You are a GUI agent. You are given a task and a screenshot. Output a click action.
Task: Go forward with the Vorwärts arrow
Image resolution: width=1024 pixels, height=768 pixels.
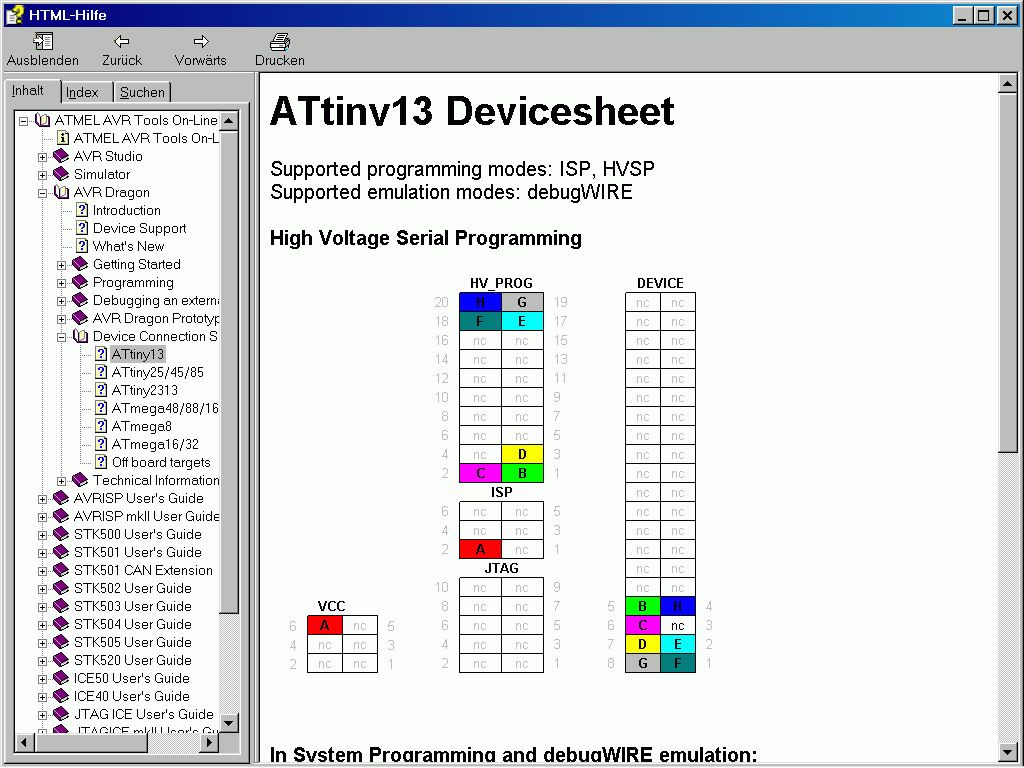tap(200, 42)
